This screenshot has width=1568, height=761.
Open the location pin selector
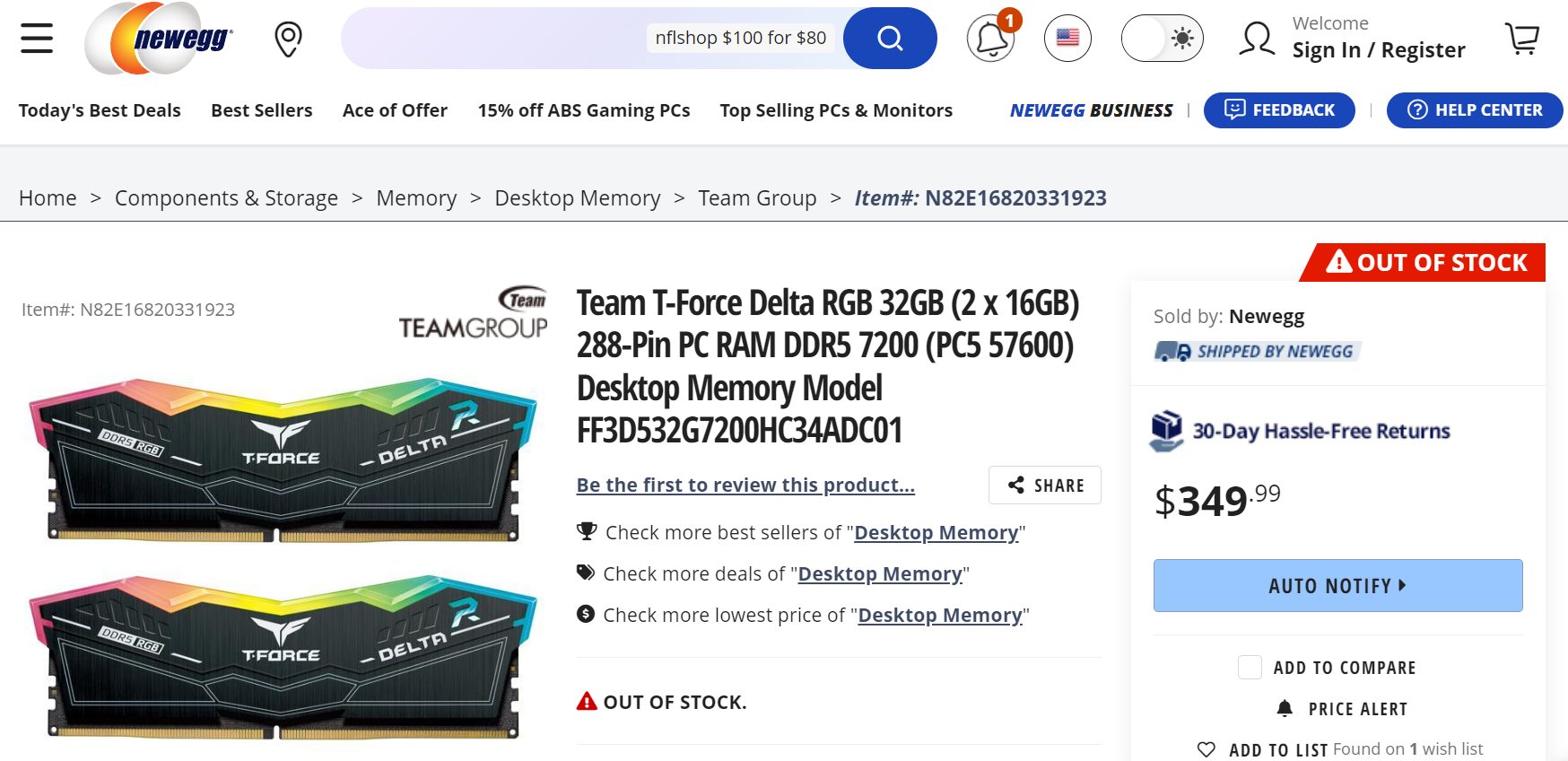pos(288,39)
